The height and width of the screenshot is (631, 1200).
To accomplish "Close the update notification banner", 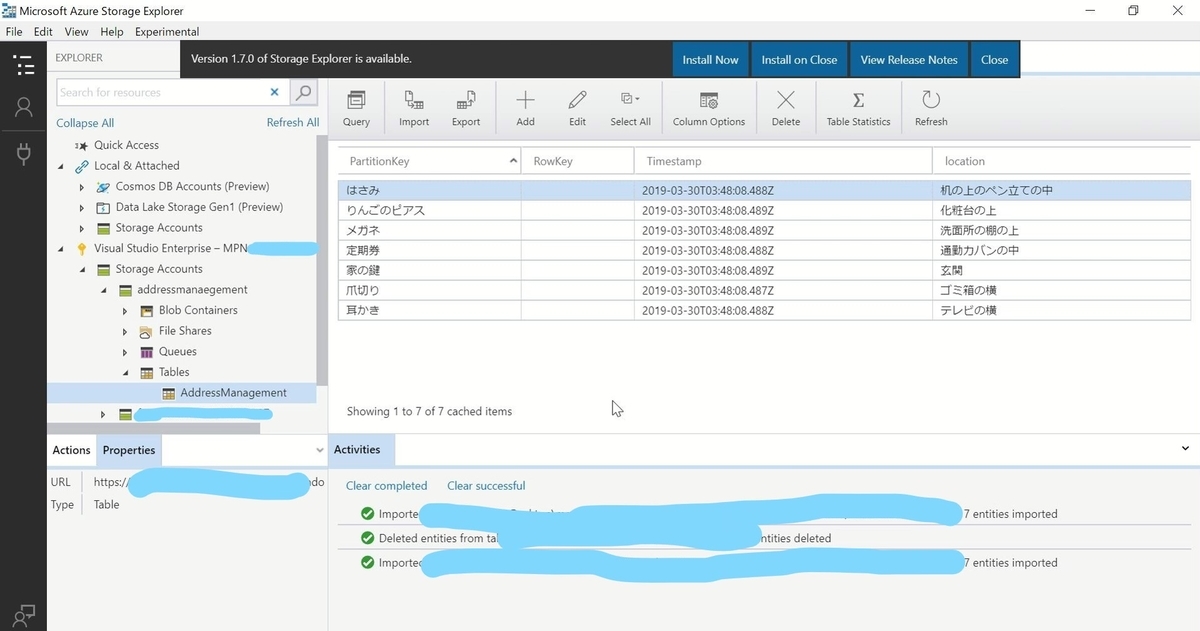I will pos(995,60).
